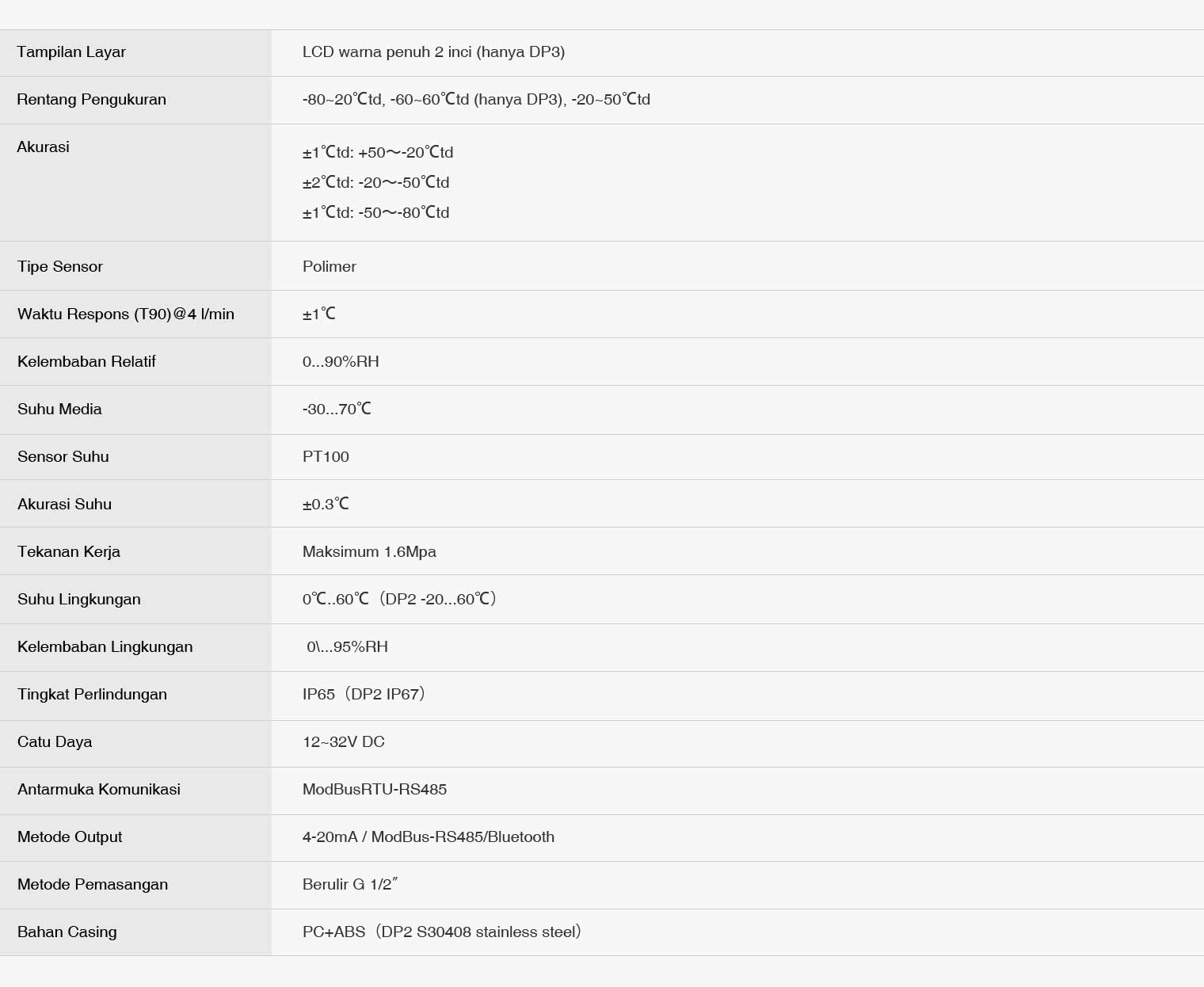
Task: Click the Metode Output label
Action: (x=70, y=837)
